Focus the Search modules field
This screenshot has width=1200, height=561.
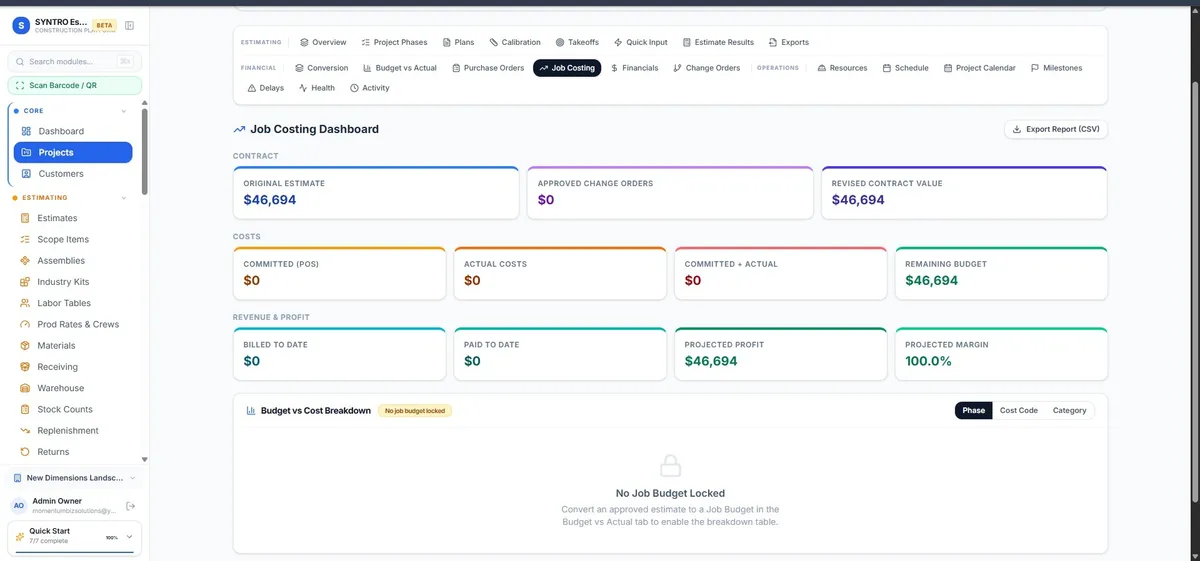75,61
